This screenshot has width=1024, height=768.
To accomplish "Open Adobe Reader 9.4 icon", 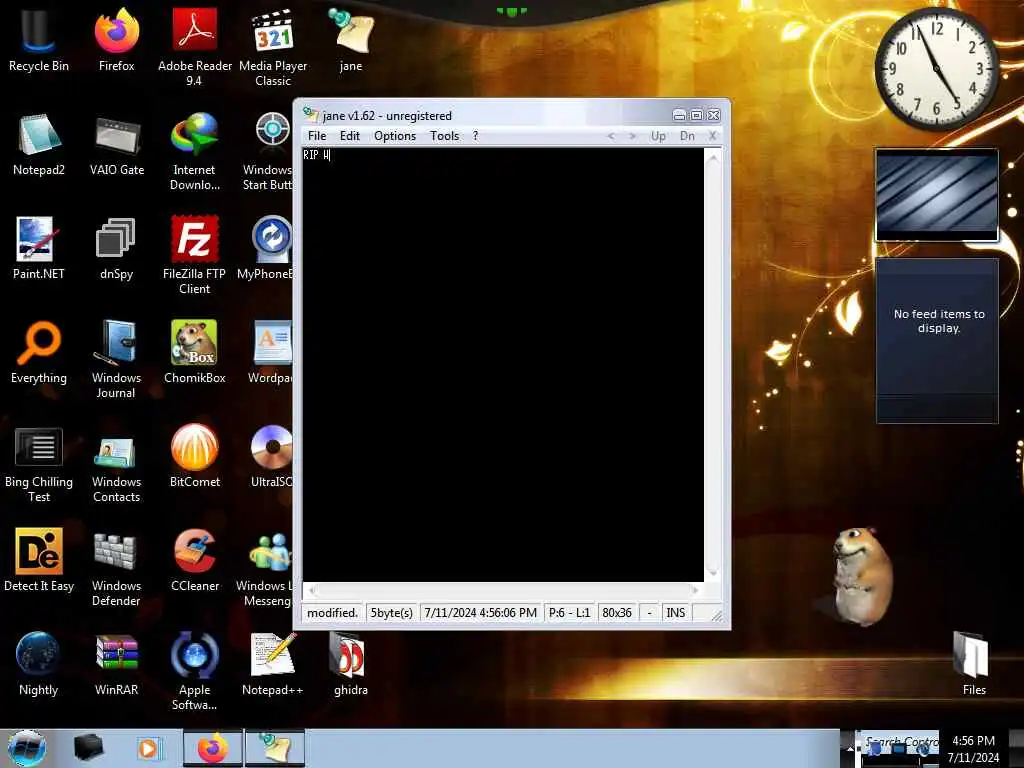I will [x=195, y=47].
